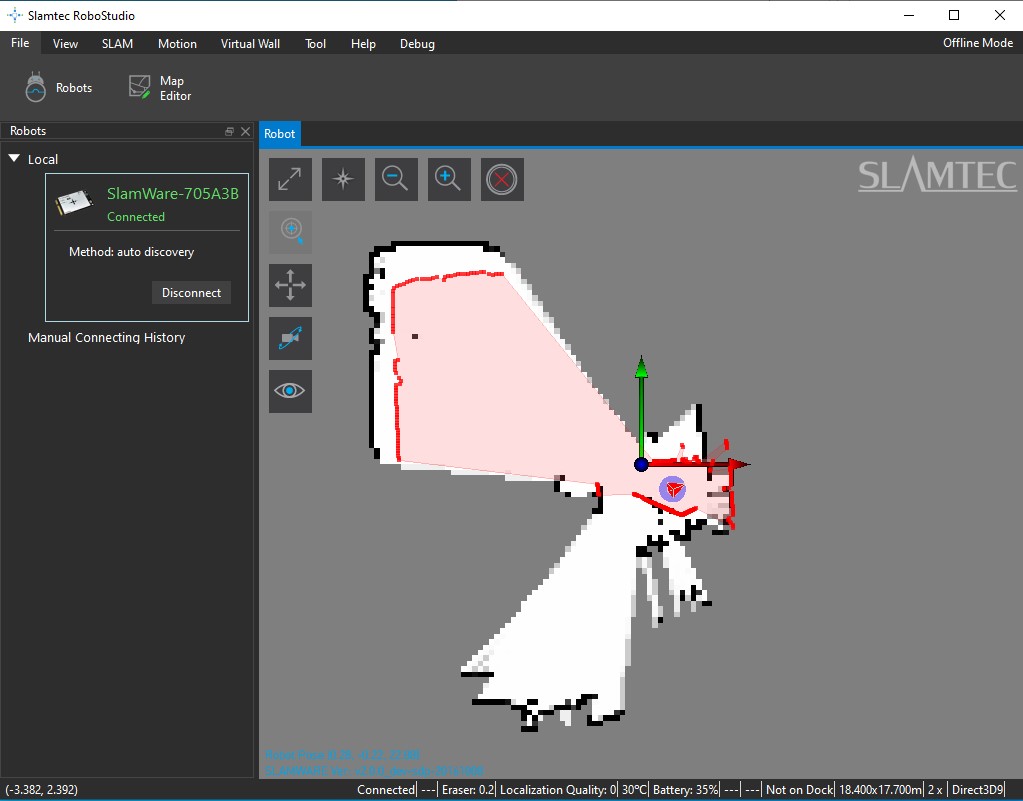
Task: Switch to the Robot tab
Action: [279, 134]
